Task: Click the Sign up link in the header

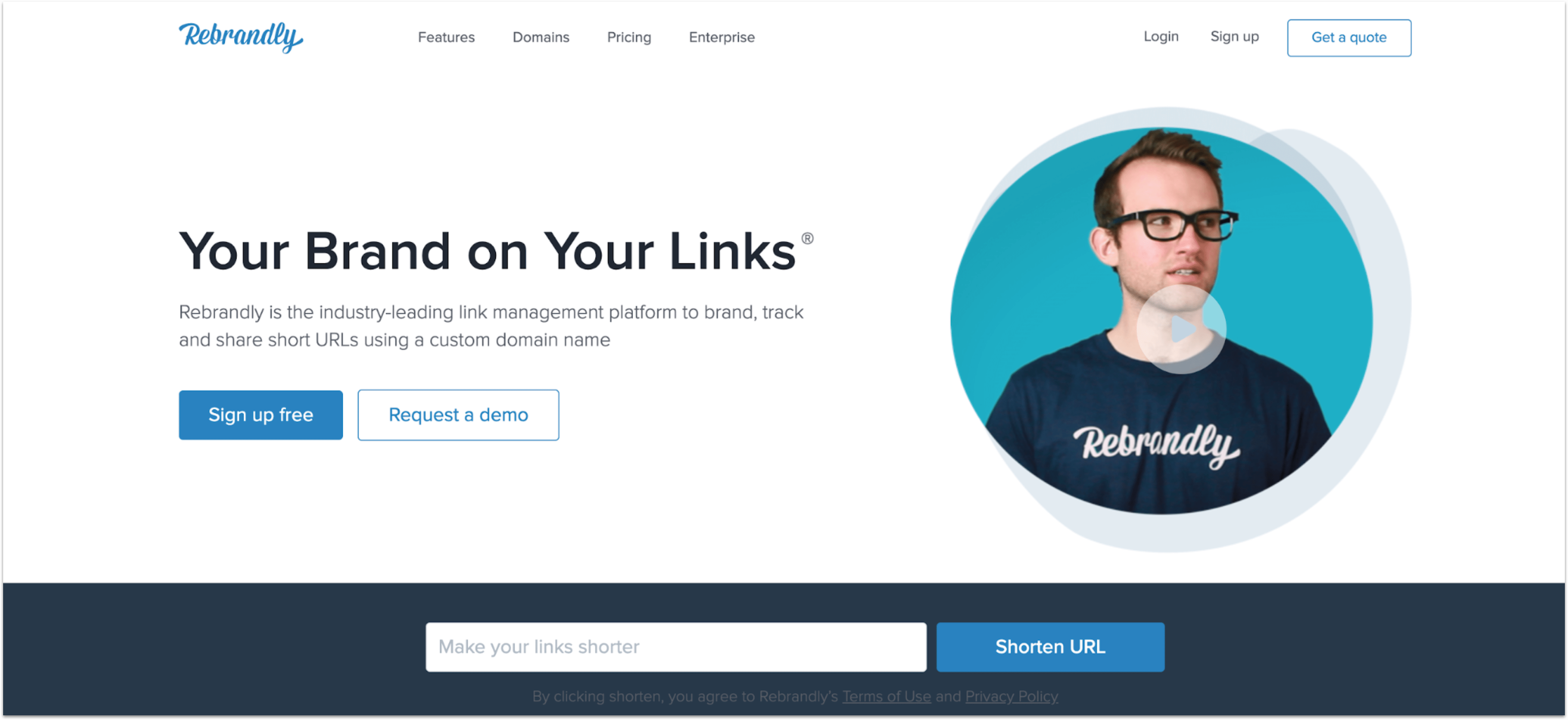Action: [1234, 37]
